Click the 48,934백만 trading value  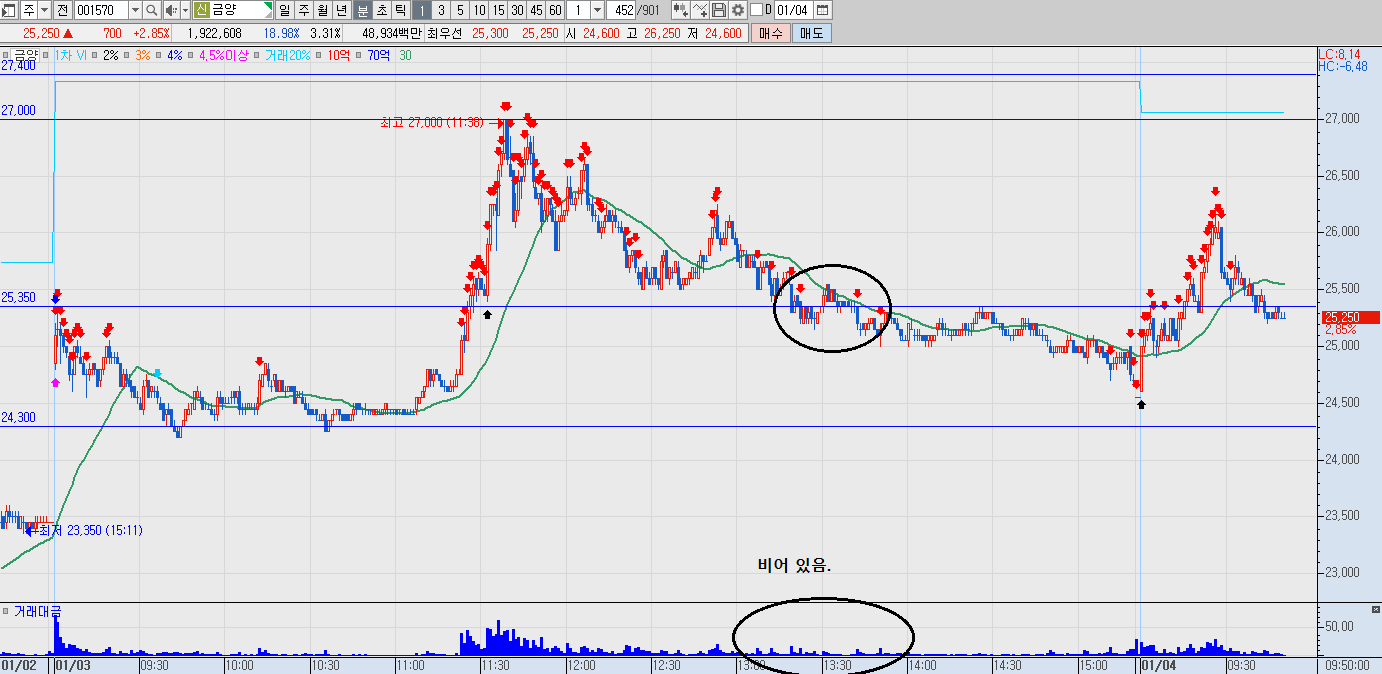tap(391, 33)
